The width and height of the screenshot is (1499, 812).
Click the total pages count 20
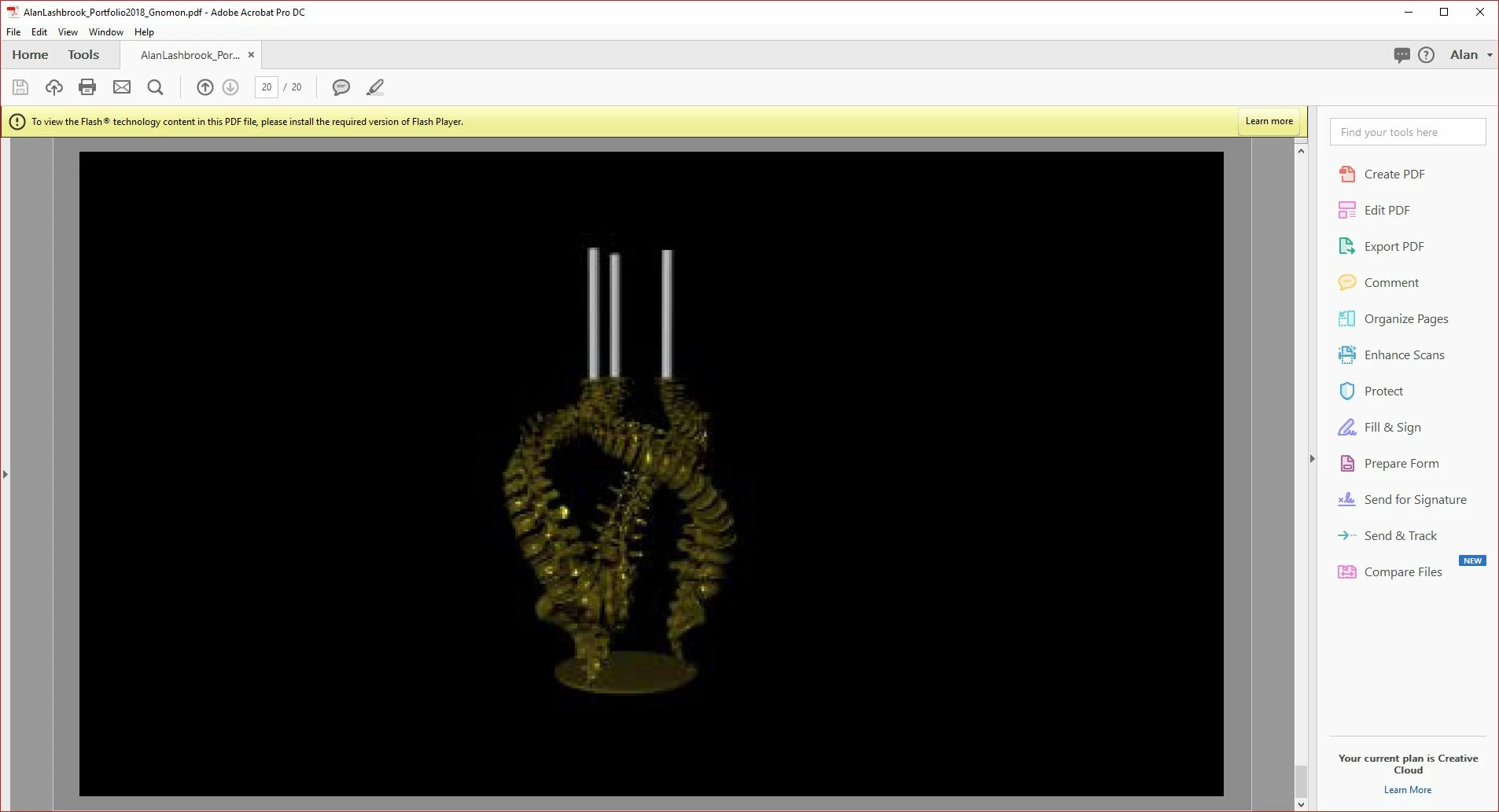coord(296,87)
